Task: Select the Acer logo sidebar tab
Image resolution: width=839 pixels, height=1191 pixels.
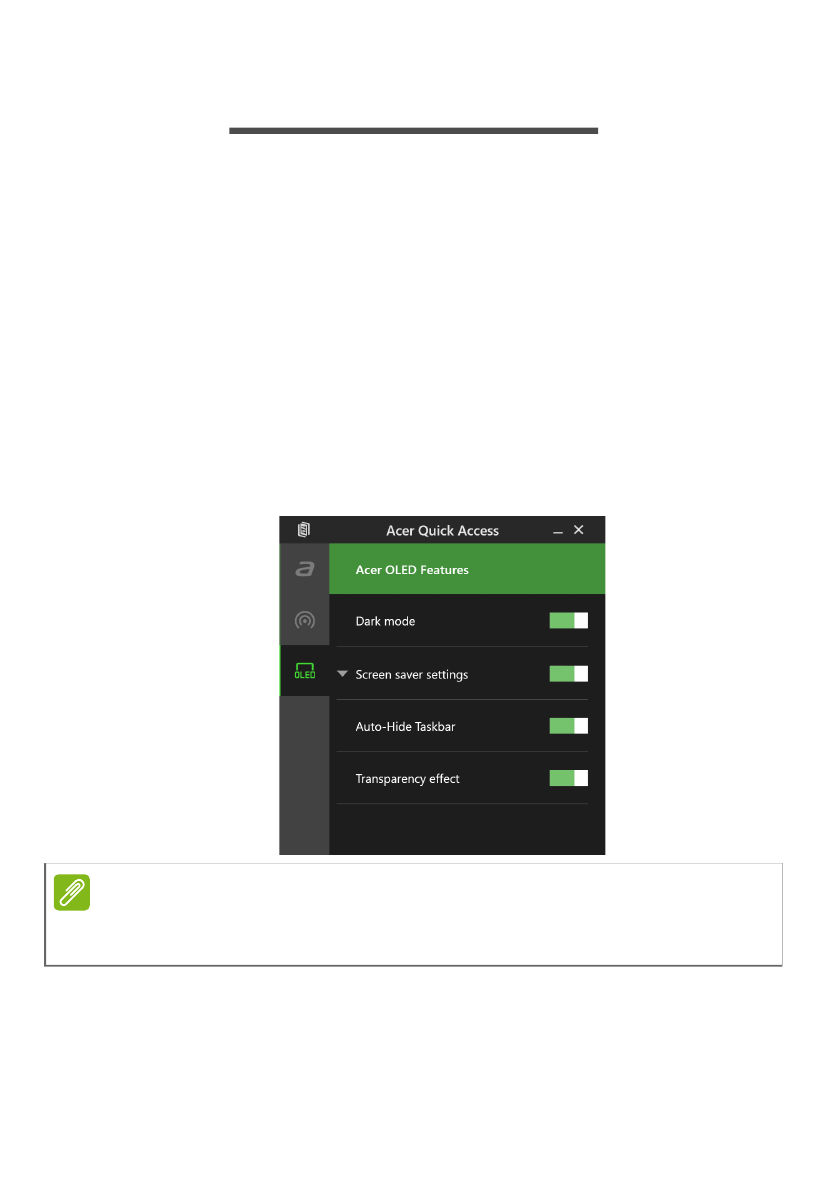Action: (x=304, y=569)
